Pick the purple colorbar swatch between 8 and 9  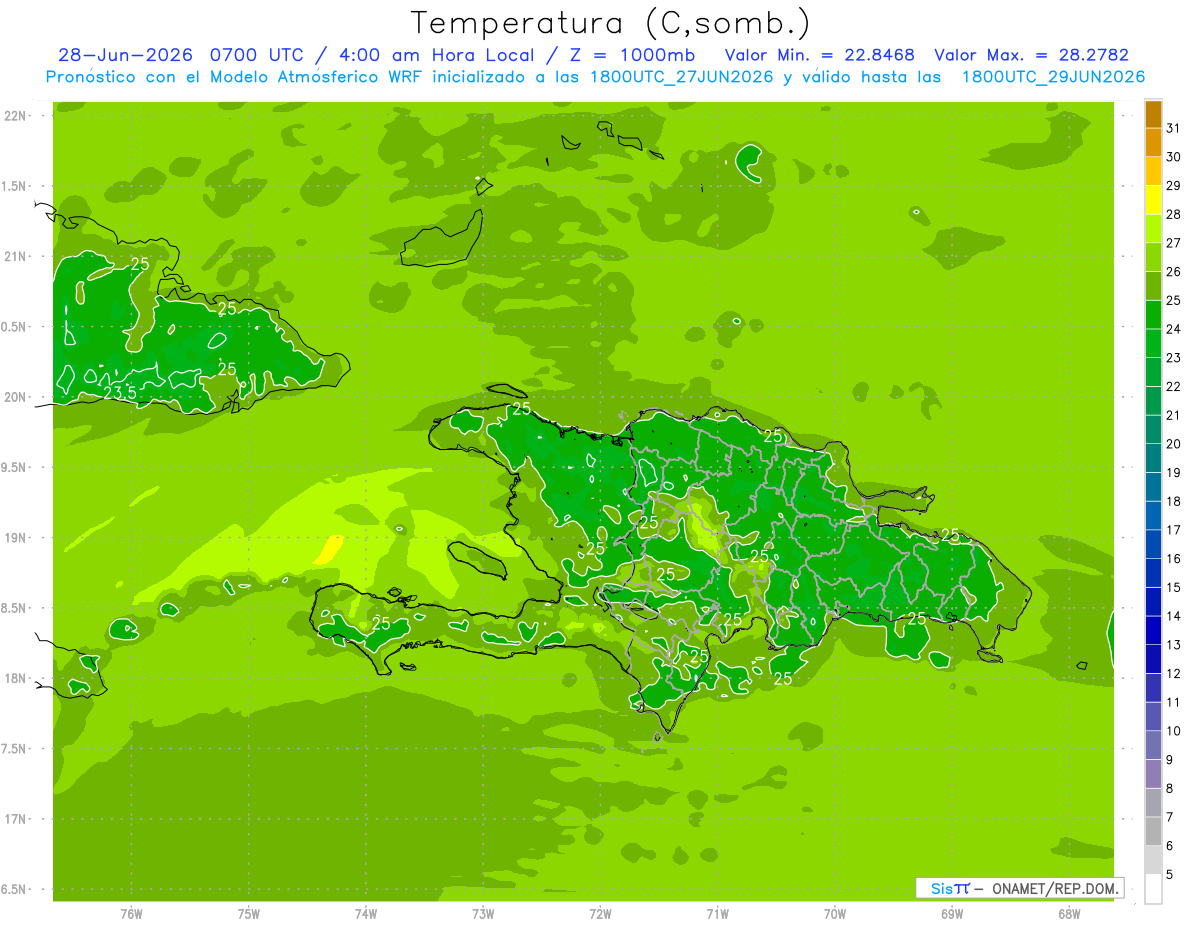[x=1154, y=774]
